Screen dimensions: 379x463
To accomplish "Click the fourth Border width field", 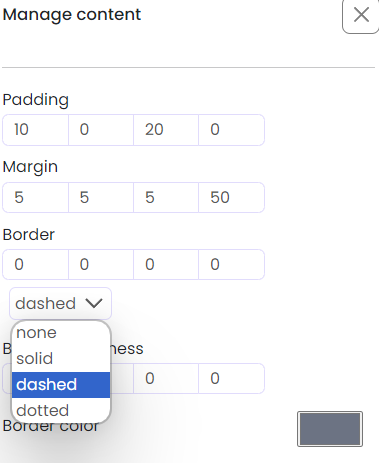I will pyautogui.click(x=231, y=264).
